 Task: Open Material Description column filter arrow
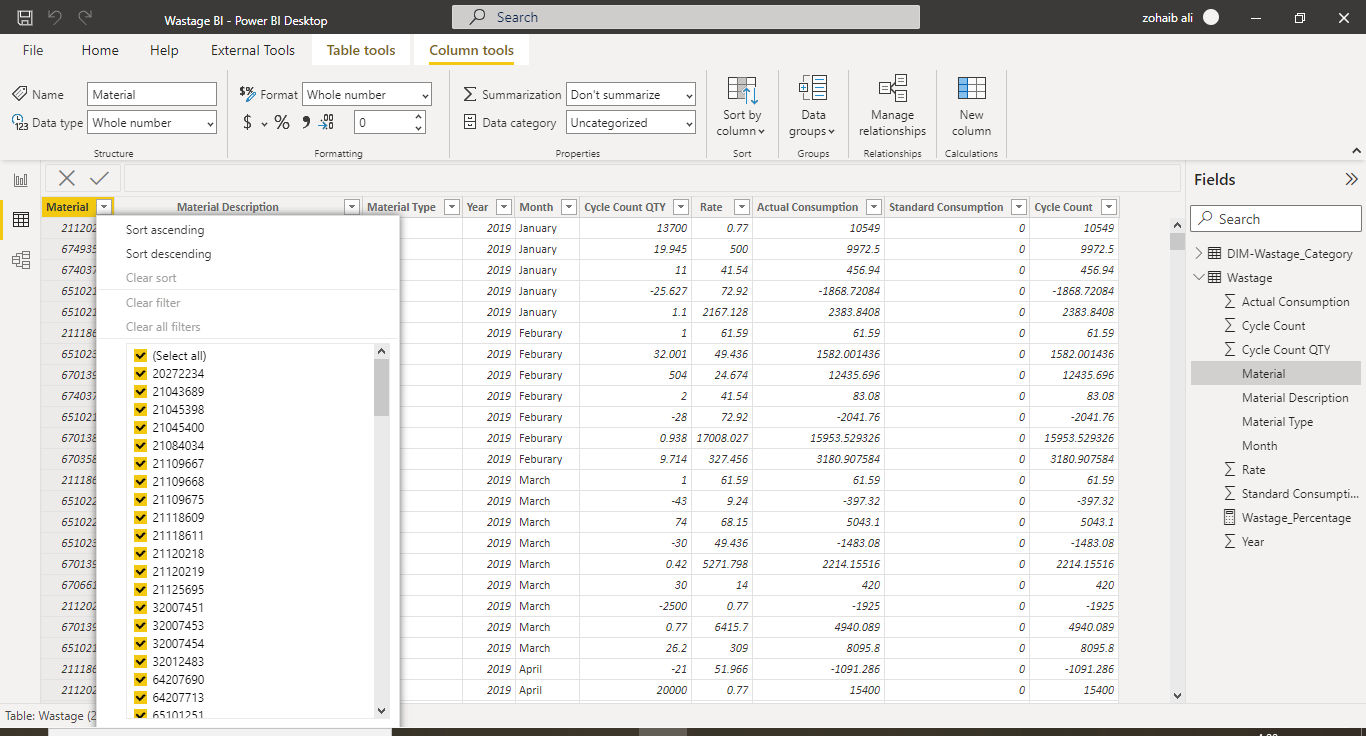click(351, 207)
